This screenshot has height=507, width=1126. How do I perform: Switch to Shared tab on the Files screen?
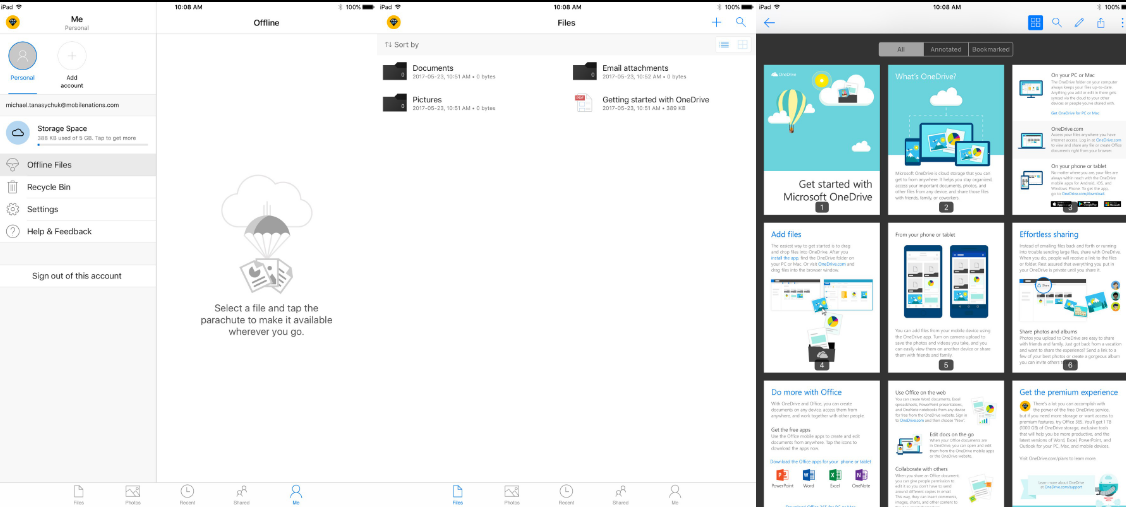620,494
